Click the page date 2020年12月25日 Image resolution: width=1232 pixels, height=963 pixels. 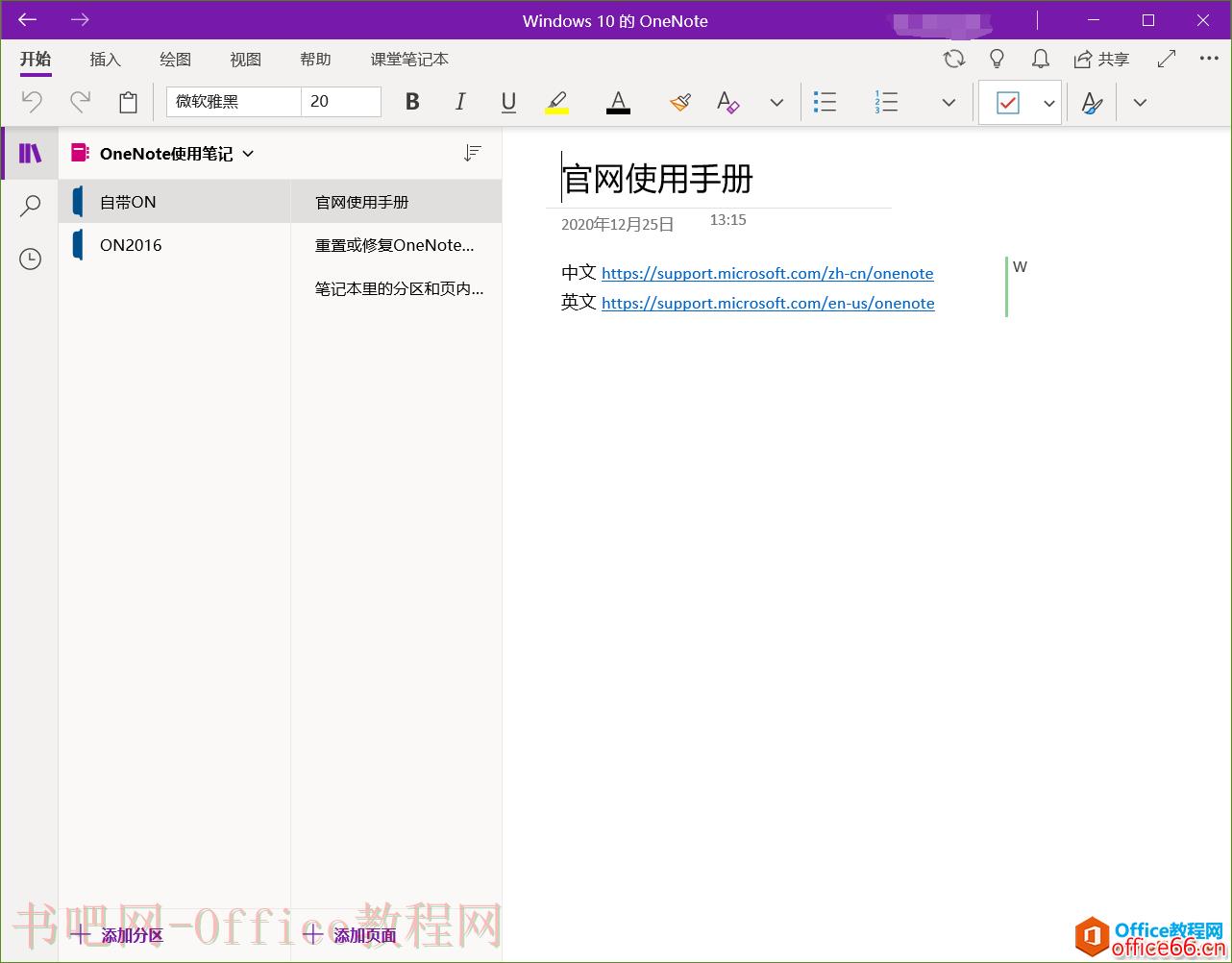pyautogui.click(x=618, y=224)
